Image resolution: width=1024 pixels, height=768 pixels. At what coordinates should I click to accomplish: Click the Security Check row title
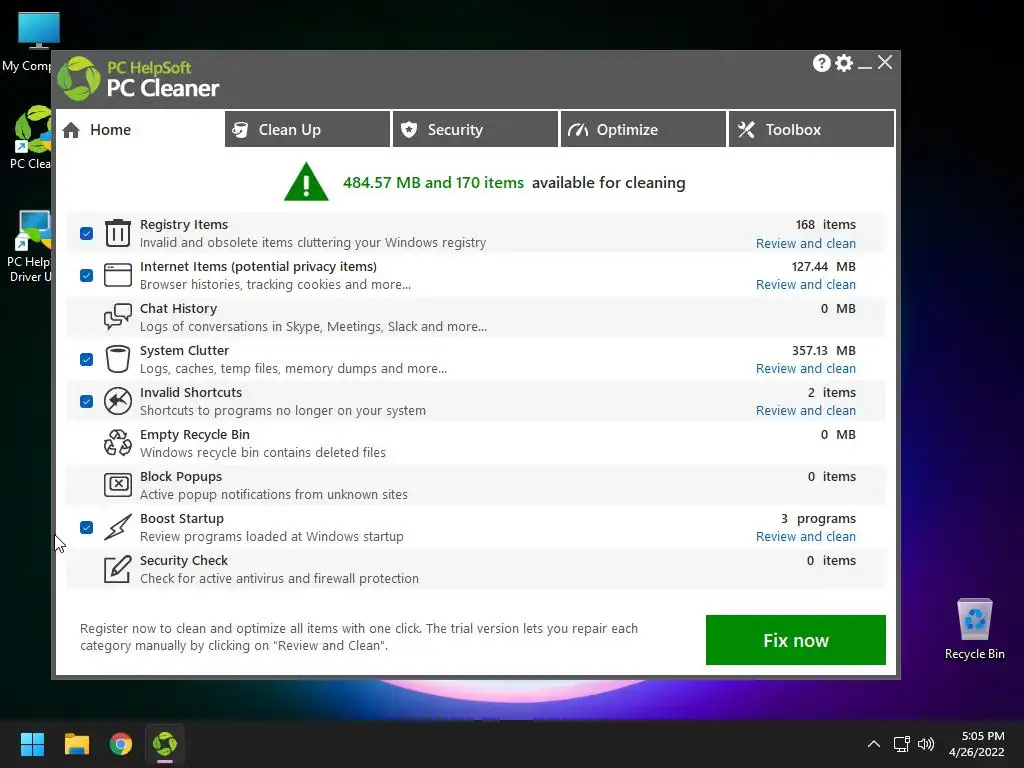tap(184, 560)
